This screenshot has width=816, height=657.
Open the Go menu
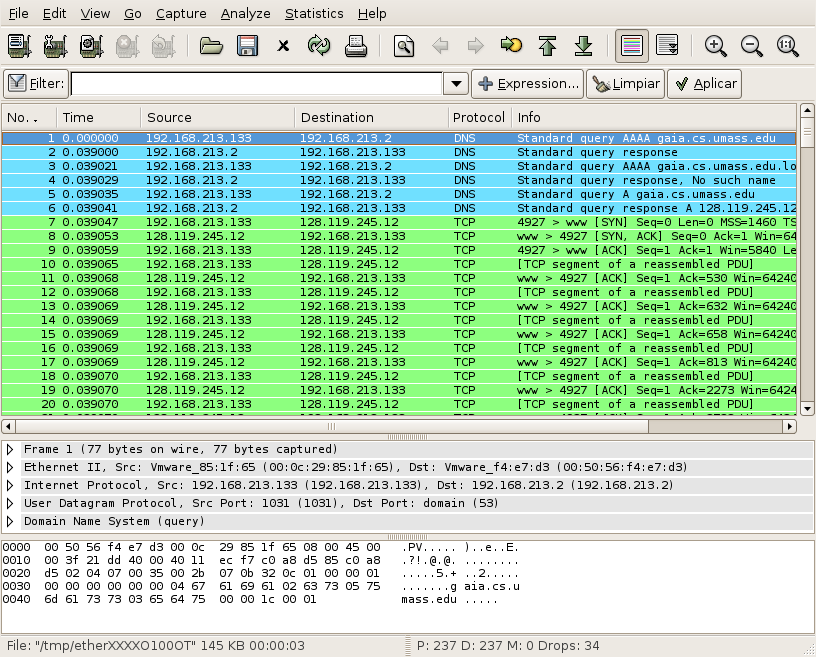point(133,14)
